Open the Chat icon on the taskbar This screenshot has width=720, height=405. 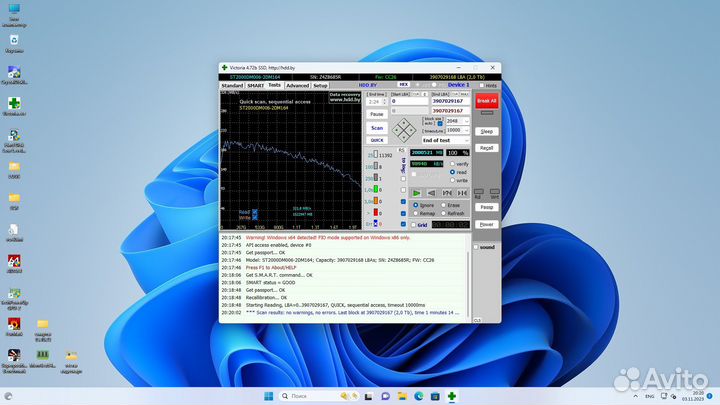click(386, 396)
